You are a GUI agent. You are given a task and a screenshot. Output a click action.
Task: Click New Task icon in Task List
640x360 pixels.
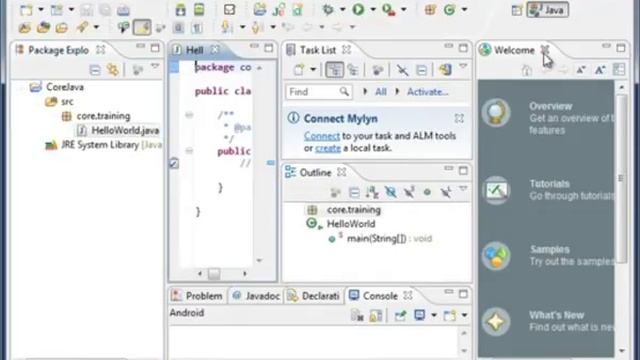pyautogui.click(x=299, y=70)
